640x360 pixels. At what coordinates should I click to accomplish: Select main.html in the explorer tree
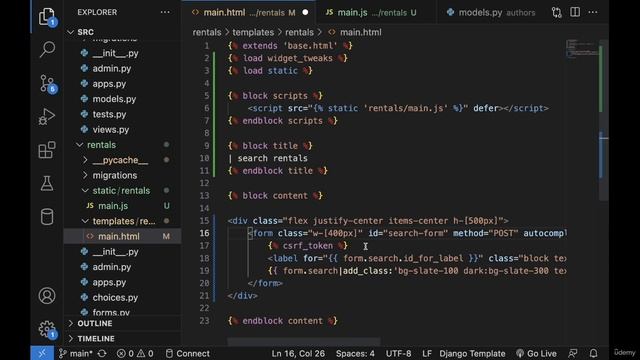click(x=122, y=236)
